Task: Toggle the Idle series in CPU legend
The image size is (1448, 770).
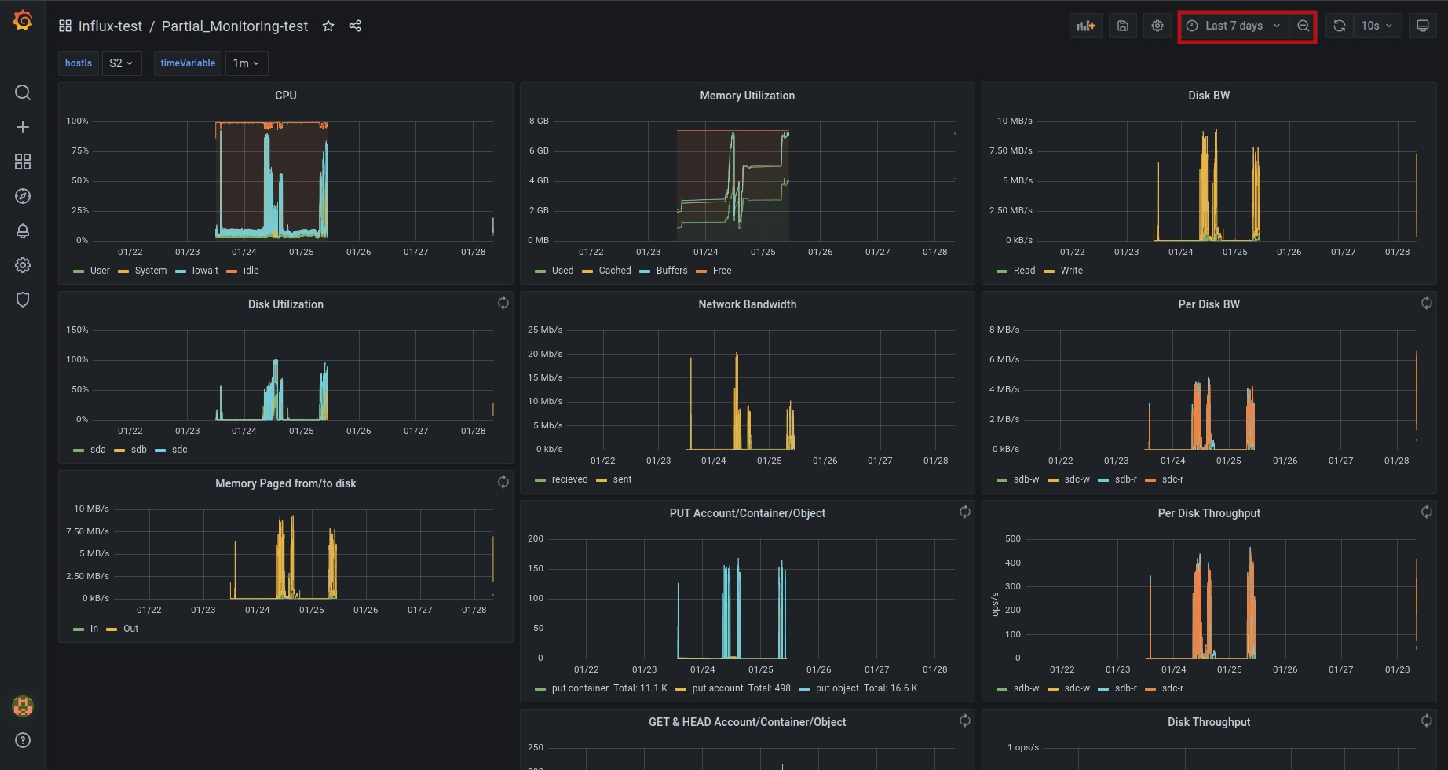Action: (248, 271)
